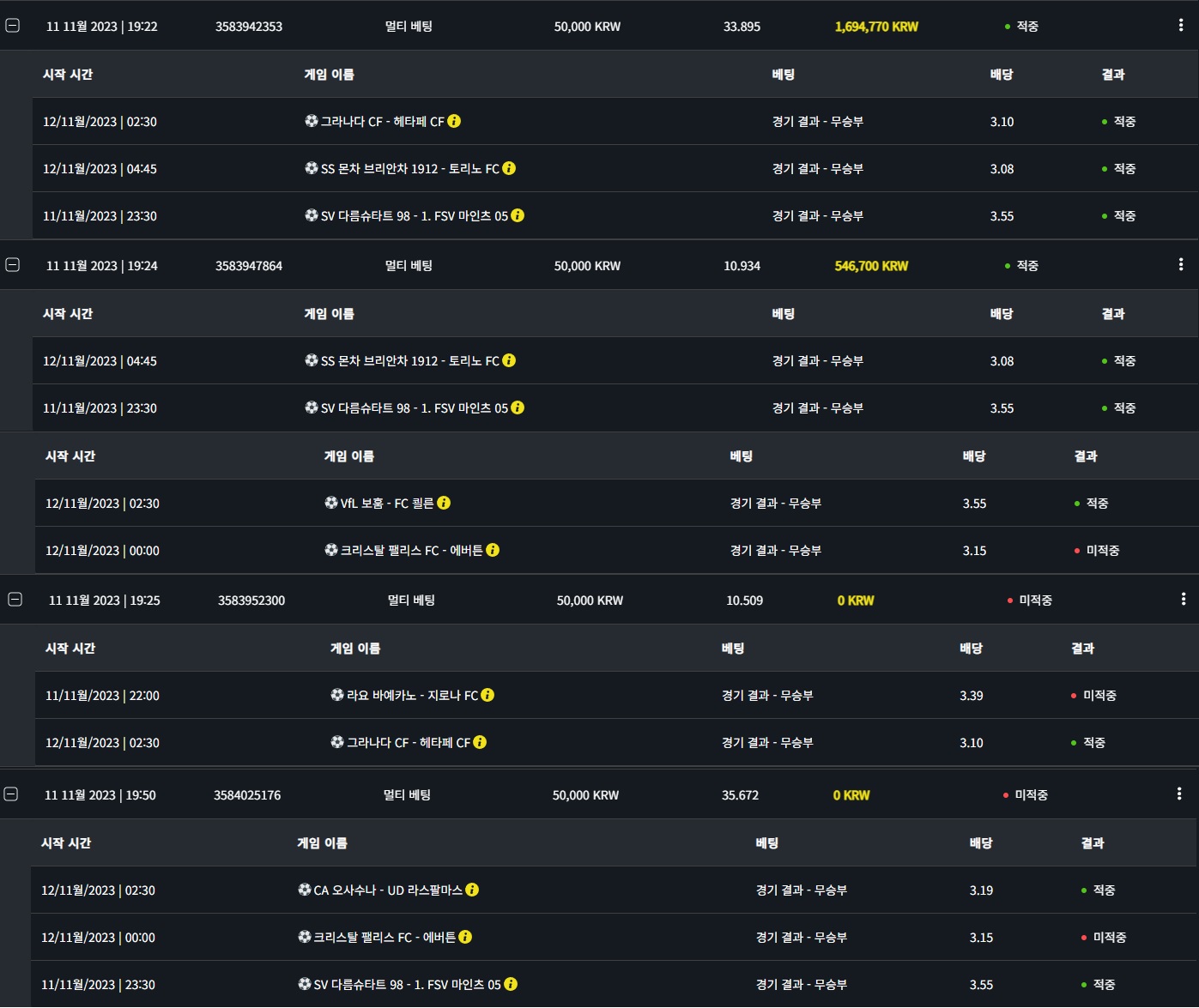Click info icon next to VfL 보훔 - FC 쾰른
This screenshot has width=1199, height=1008.
pyautogui.click(x=444, y=503)
